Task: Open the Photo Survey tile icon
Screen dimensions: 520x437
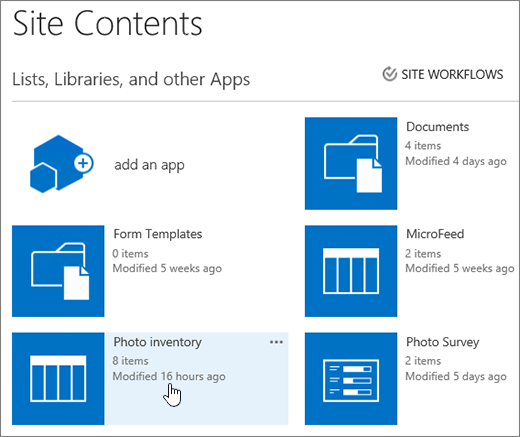Action: point(351,379)
